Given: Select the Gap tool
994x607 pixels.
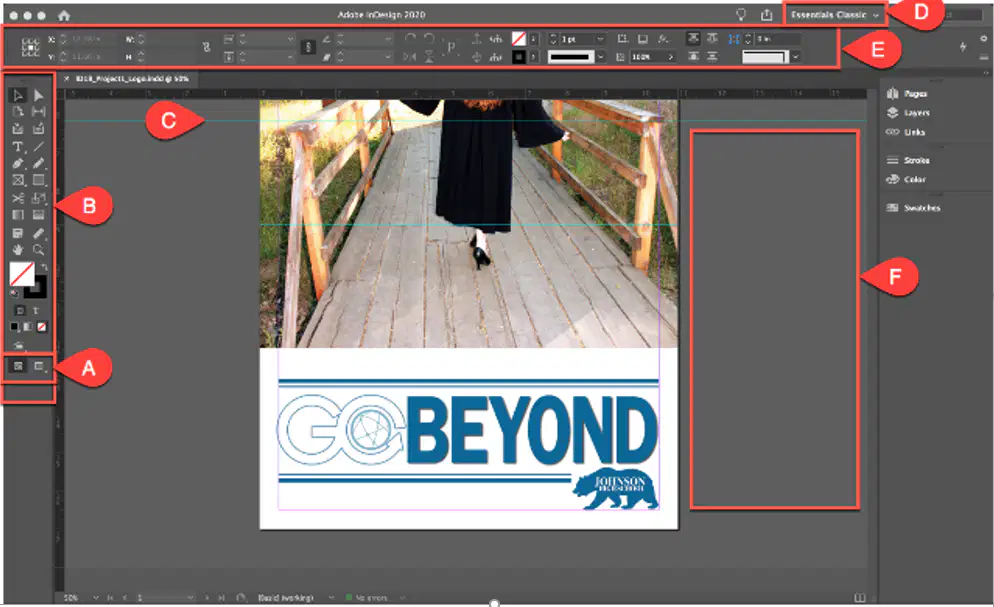Looking at the screenshot, I should pyautogui.click(x=39, y=112).
